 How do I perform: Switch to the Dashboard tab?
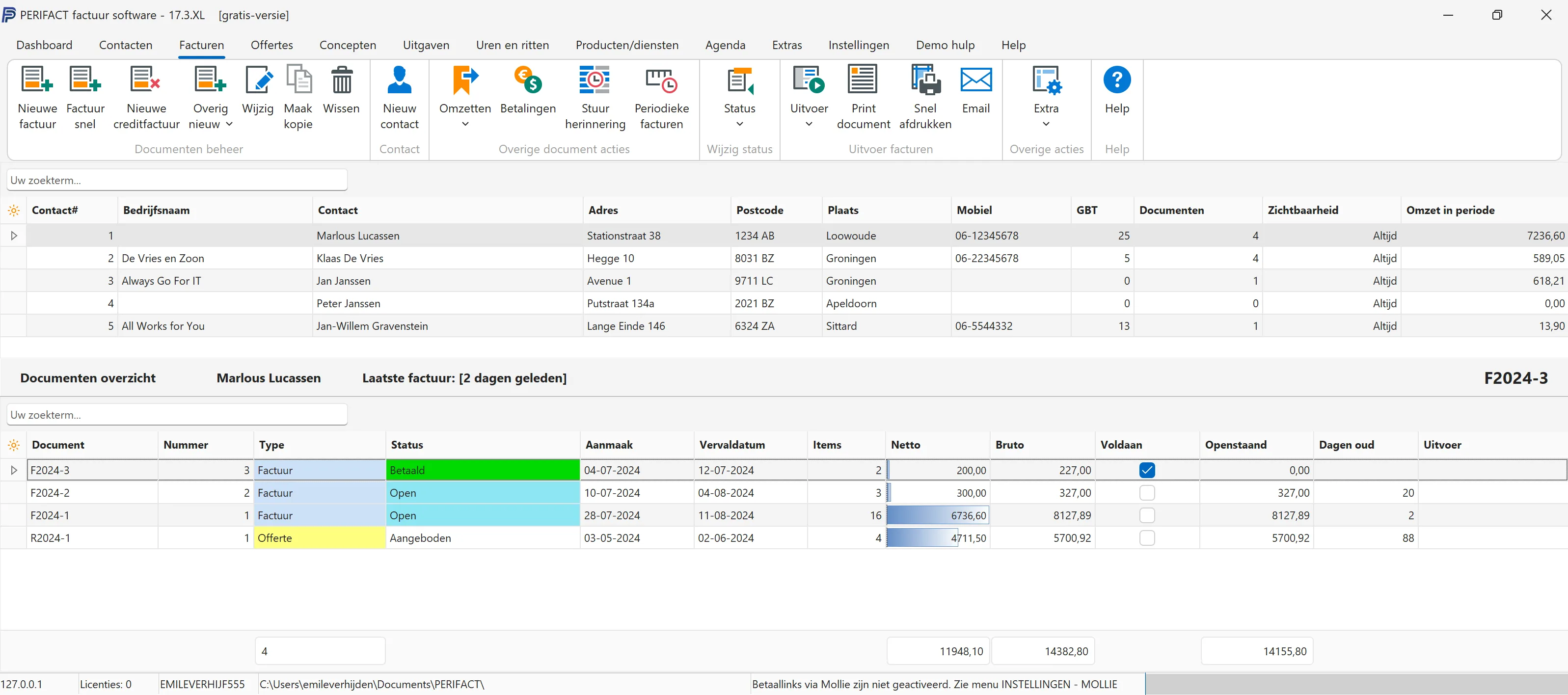click(45, 45)
